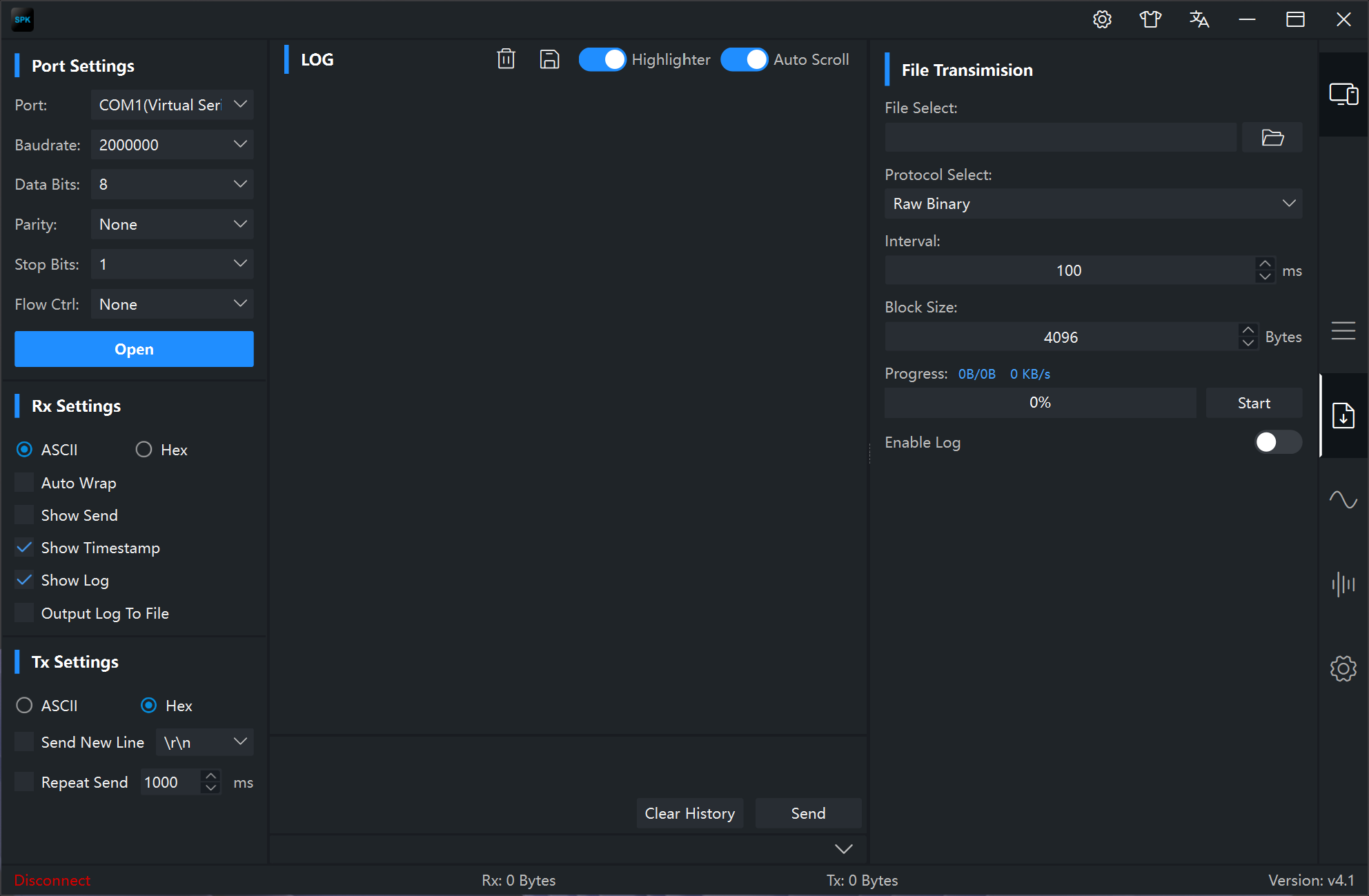Click the SPK app logo

coord(23,19)
